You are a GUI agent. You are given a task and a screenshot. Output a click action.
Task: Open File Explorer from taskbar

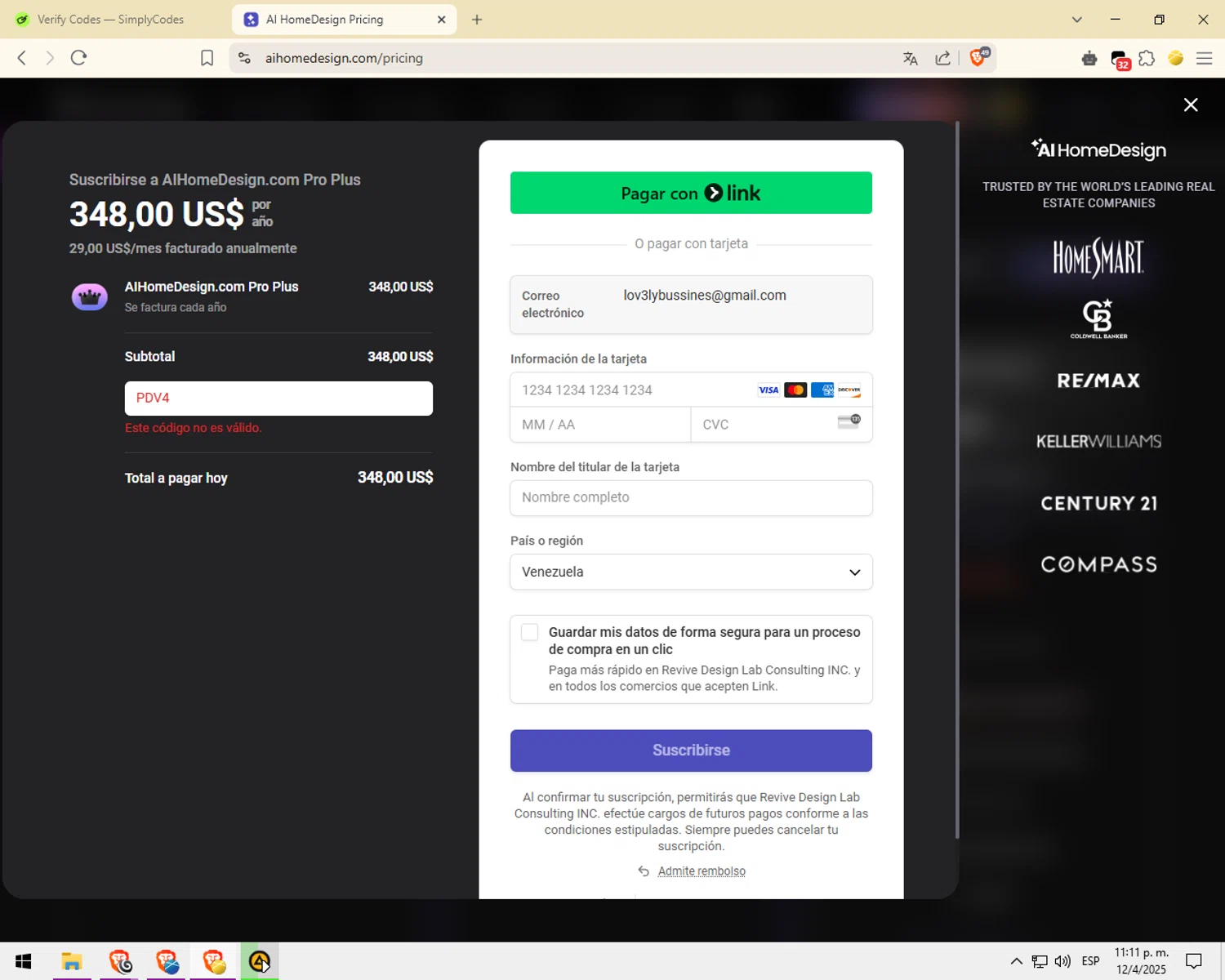72,962
